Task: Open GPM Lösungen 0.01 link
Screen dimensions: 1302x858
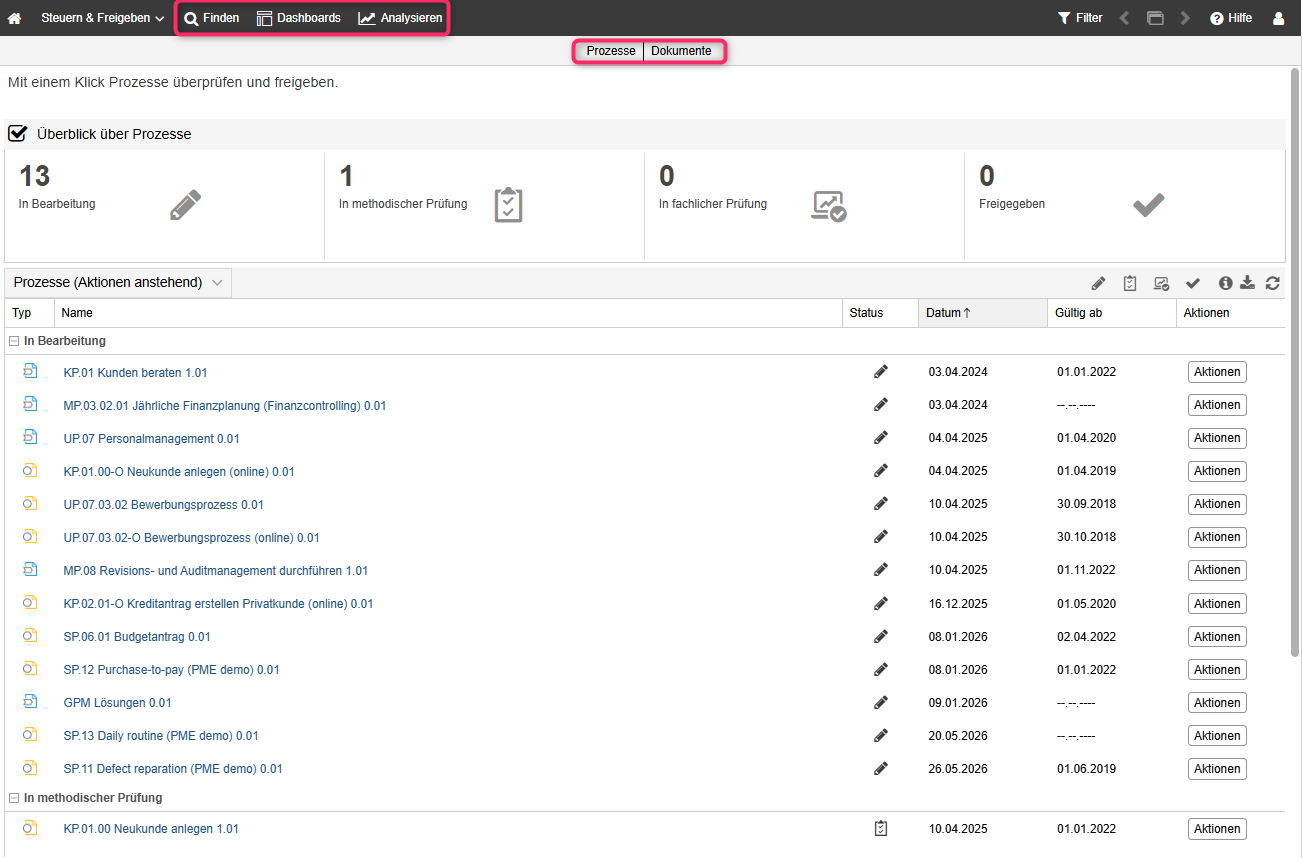Action: 117,703
